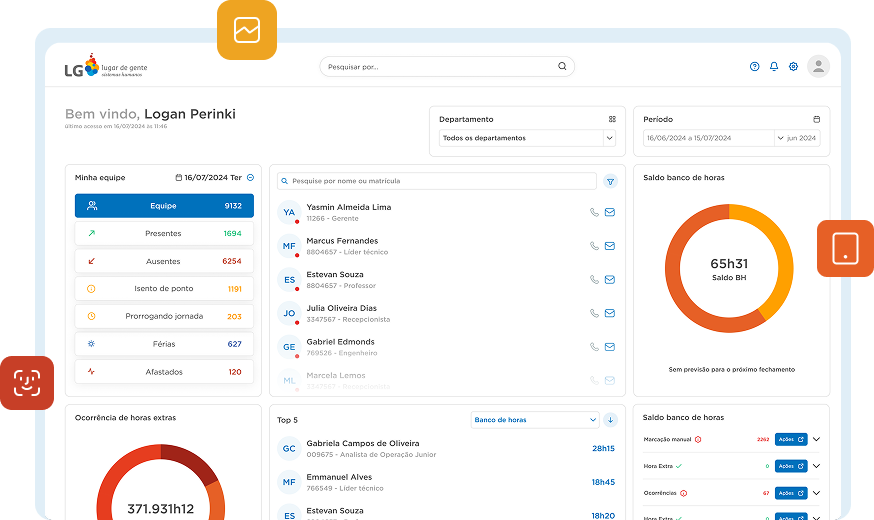This screenshot has height=520, width=874.
Task: Open notifications bell icon
Action: pos(774,67)
